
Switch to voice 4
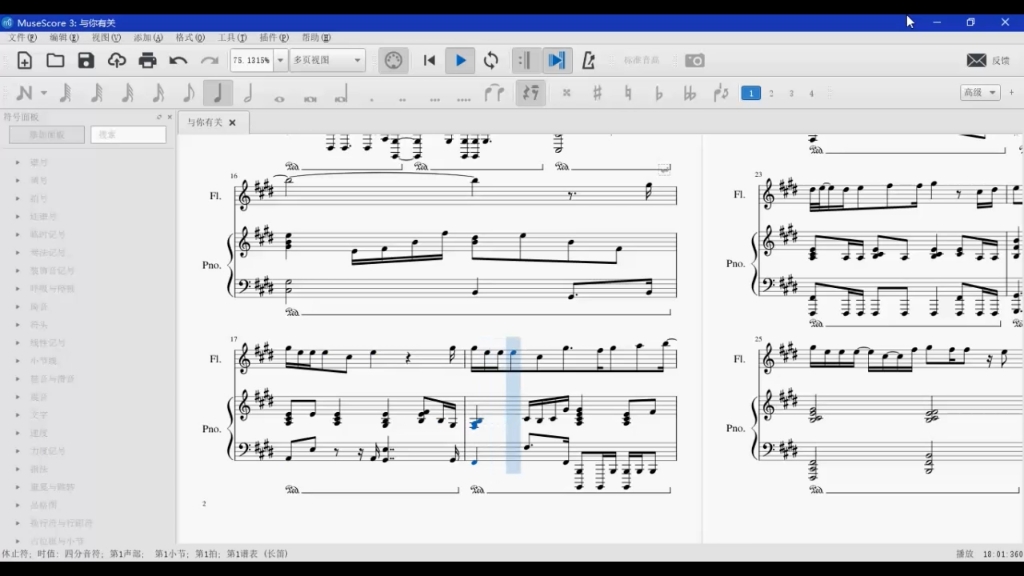(x=812, y=93)
